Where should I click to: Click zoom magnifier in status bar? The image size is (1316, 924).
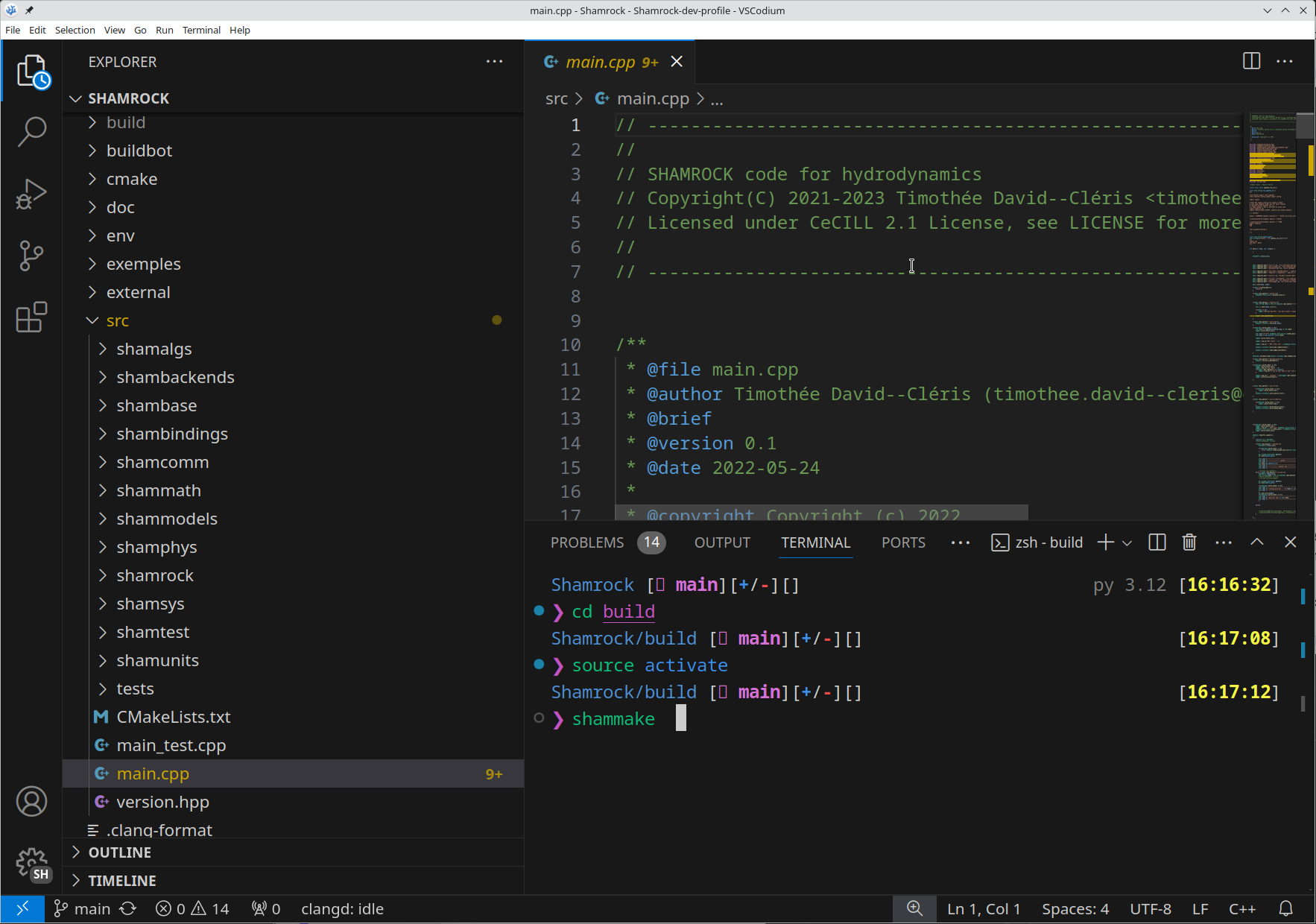914,909
